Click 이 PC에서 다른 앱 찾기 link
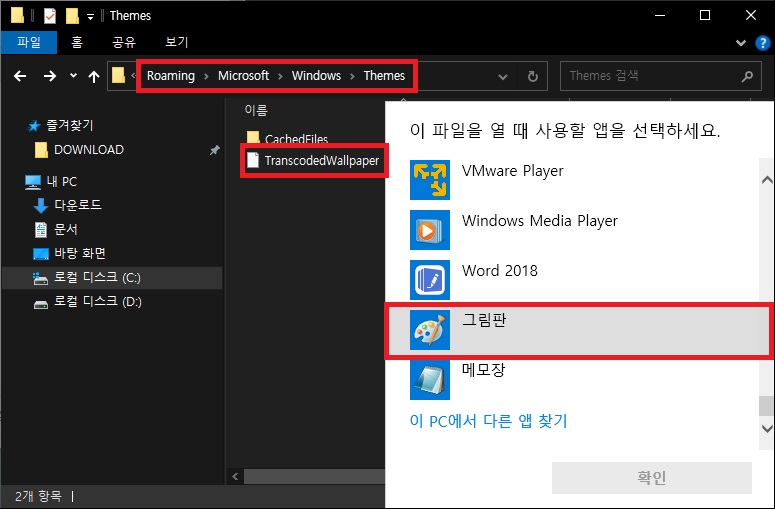 pyautogui.click(x=488, y=421)
